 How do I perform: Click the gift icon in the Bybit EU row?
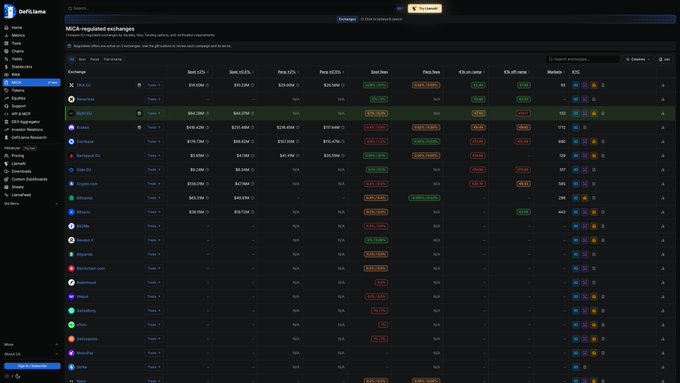click(139, 113)
